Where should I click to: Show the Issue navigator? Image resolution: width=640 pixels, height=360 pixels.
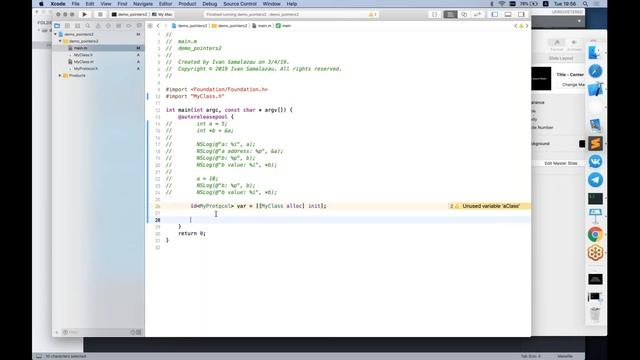[98, 26]
